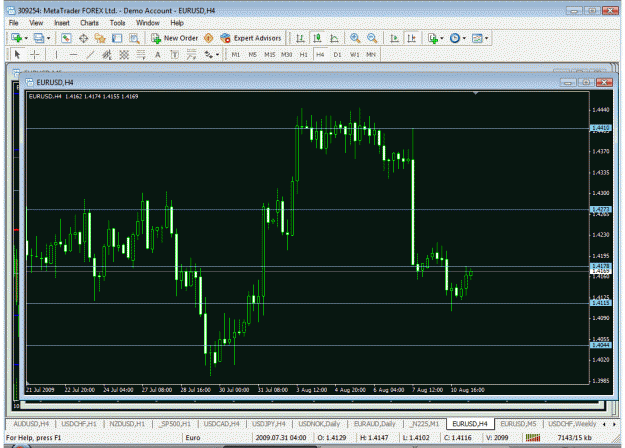Click the Indicators list icon
The width and height of the screenshot is (625, 448).
[432, 38]
